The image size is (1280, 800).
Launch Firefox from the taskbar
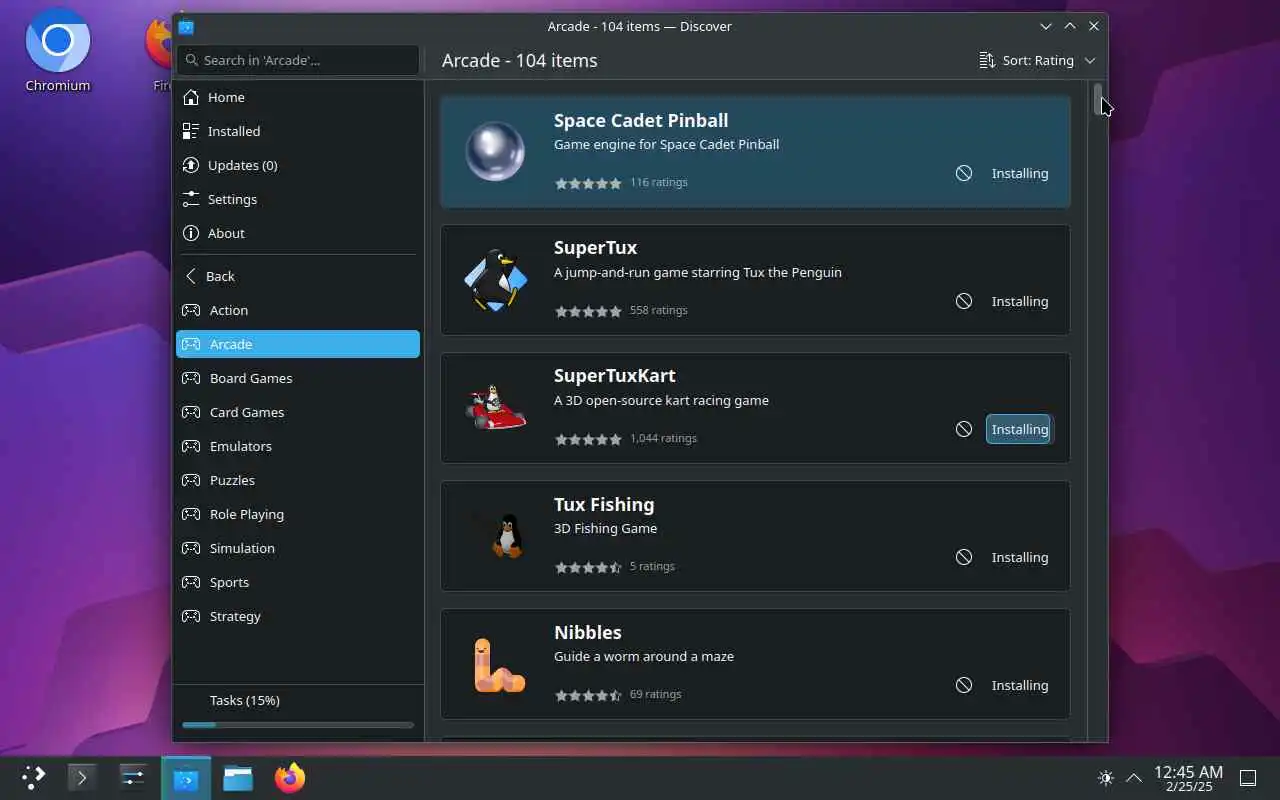pos(290,778)
